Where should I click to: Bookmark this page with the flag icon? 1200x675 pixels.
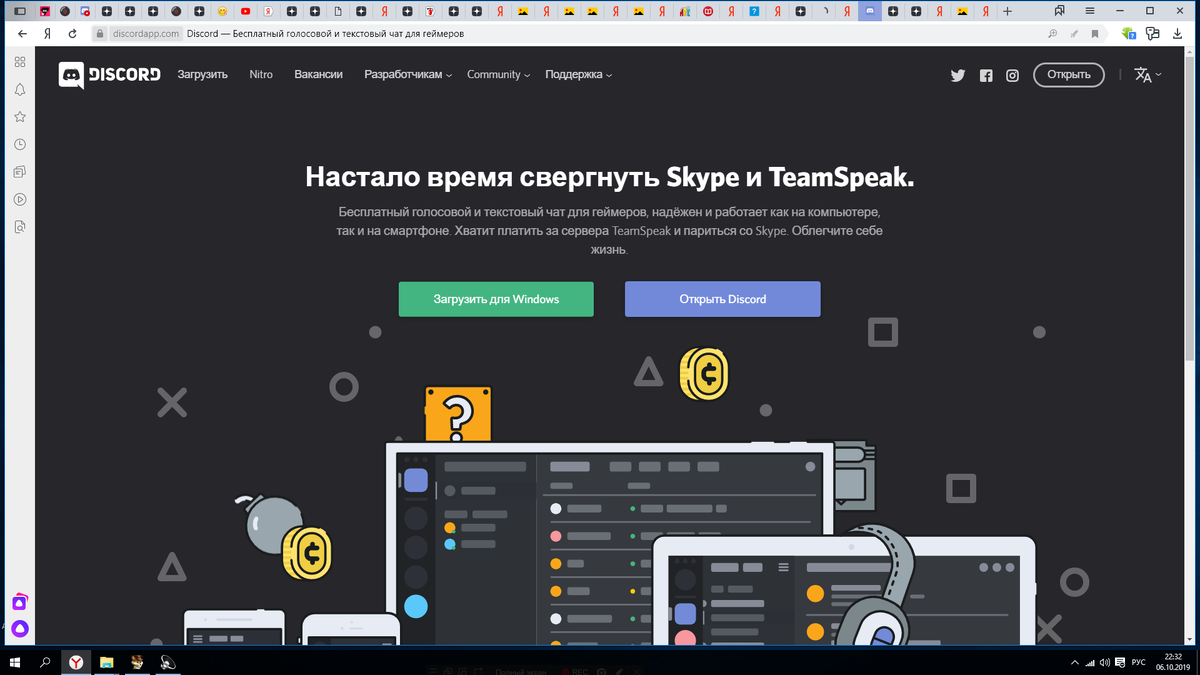coord(1094,32)
